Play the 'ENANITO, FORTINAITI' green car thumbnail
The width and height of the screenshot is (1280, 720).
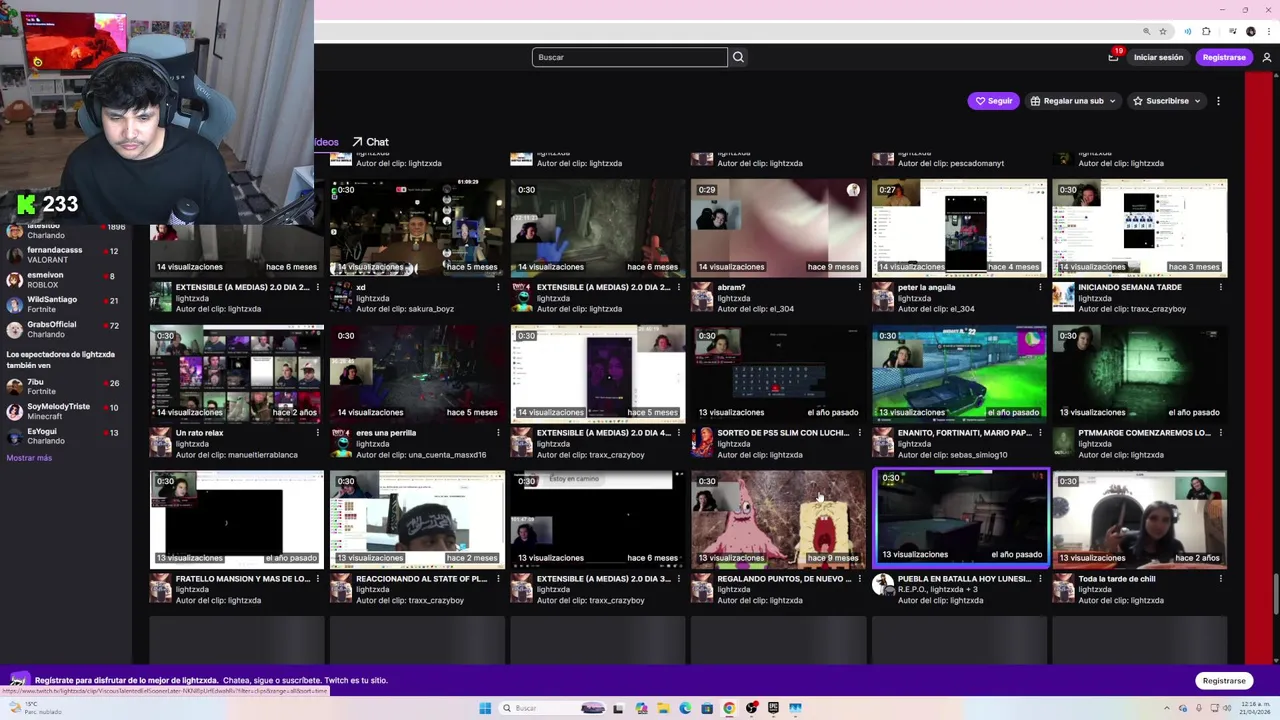click(959, 374)
